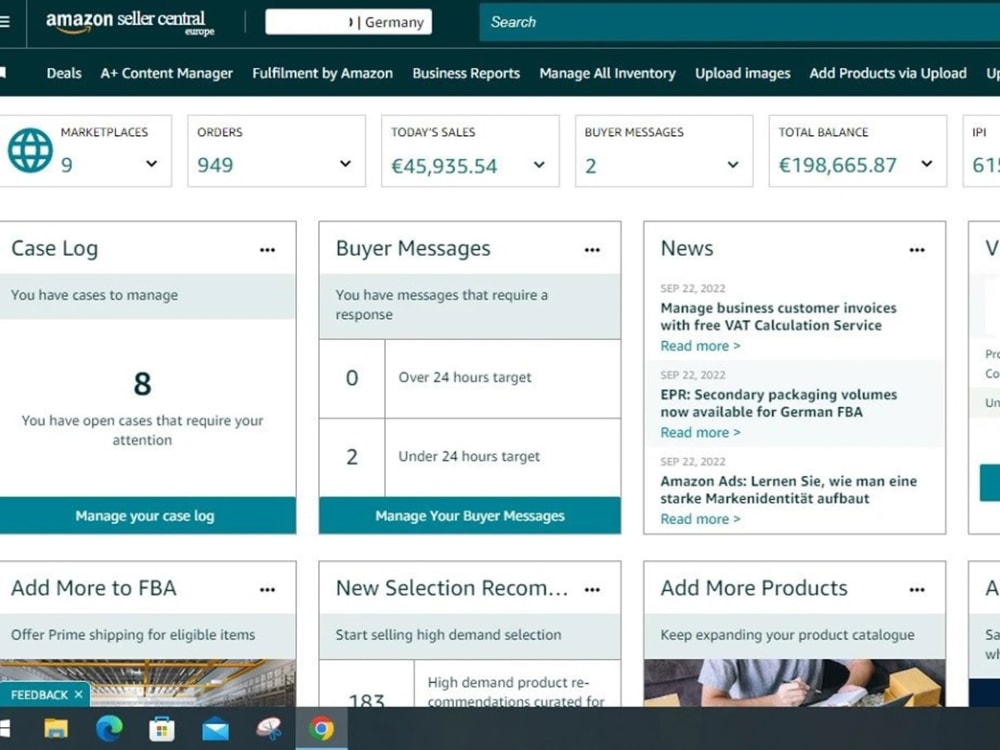The width and height of the screenshot is (1000, 750).
Task: Click the Marketplaces globe icon
Action: tap(30, 151)
